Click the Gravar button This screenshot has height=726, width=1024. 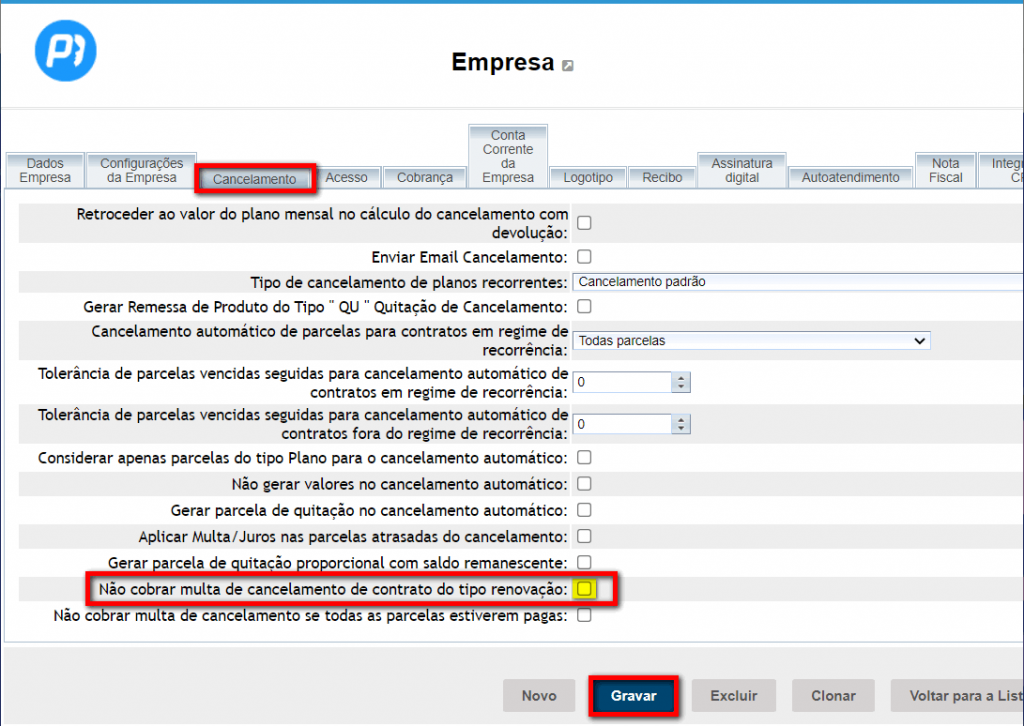pos(634,695)
